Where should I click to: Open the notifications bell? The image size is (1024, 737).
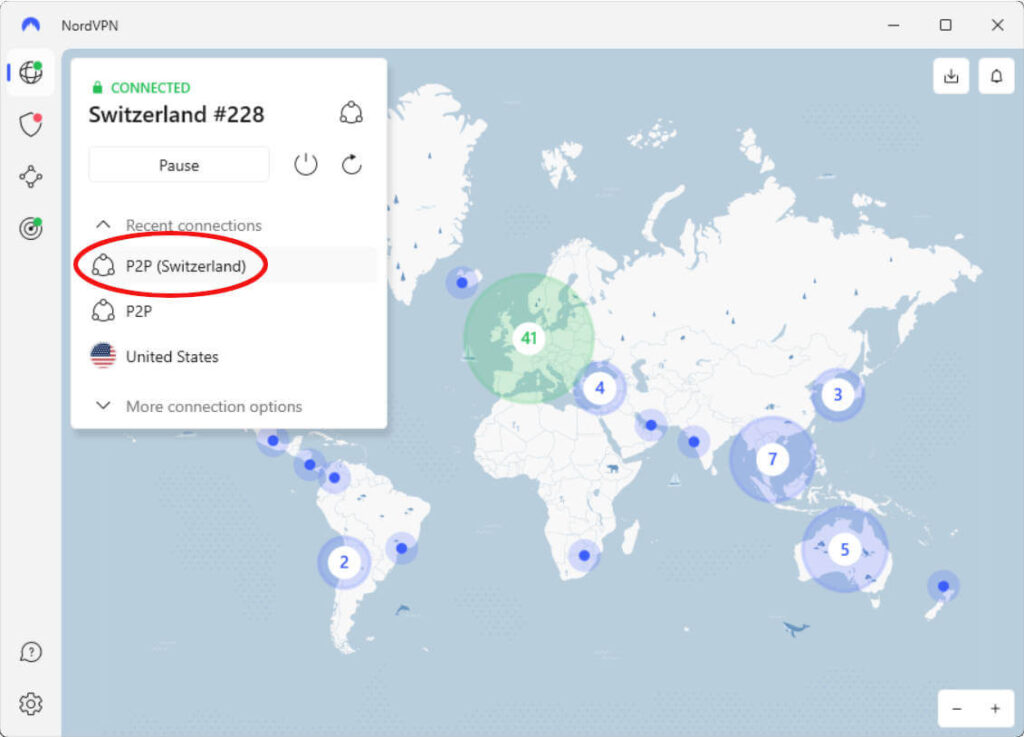(x=996, y=76)
